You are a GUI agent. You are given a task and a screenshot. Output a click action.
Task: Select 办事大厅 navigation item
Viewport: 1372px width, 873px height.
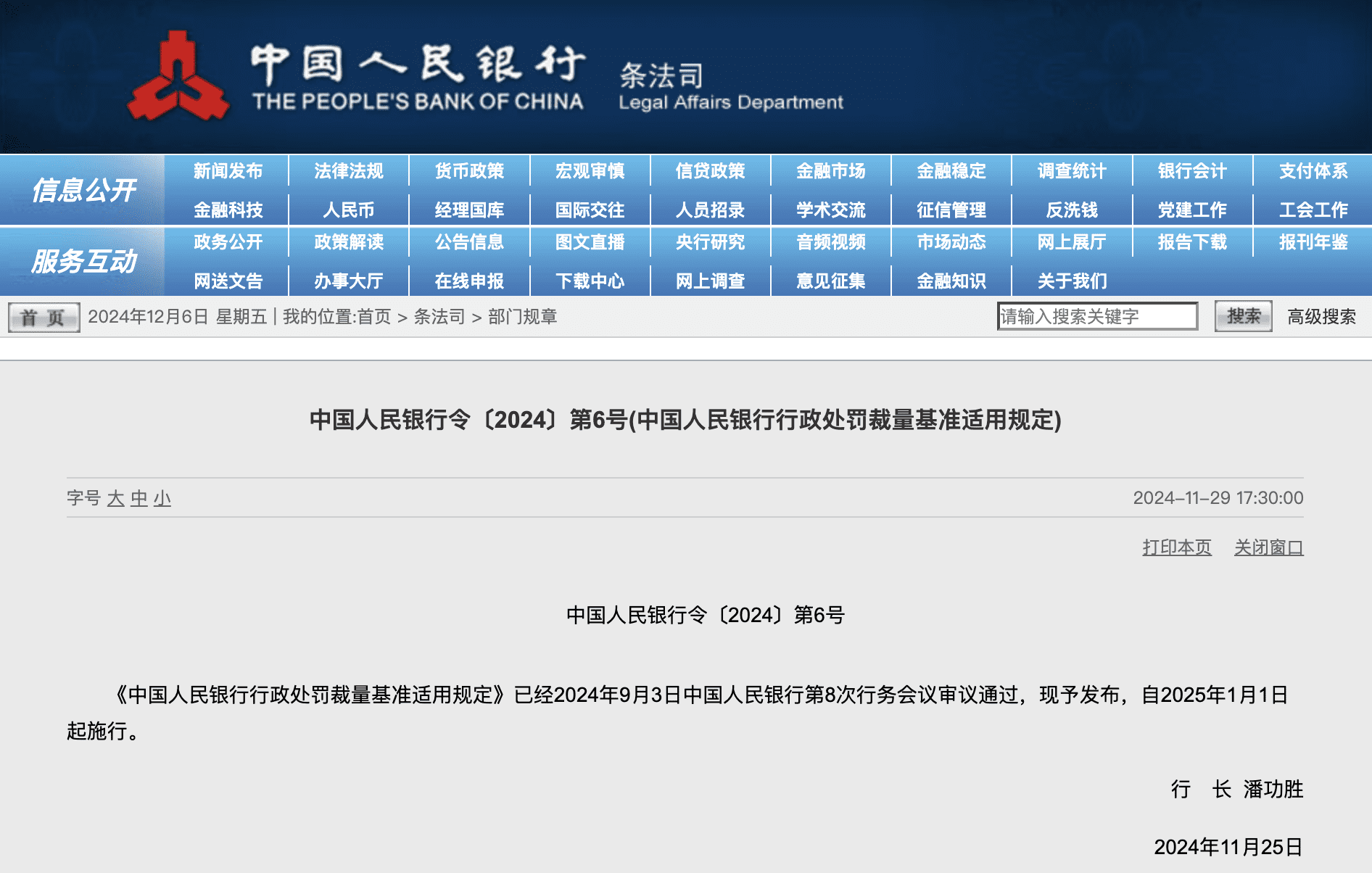pos(349,281)
